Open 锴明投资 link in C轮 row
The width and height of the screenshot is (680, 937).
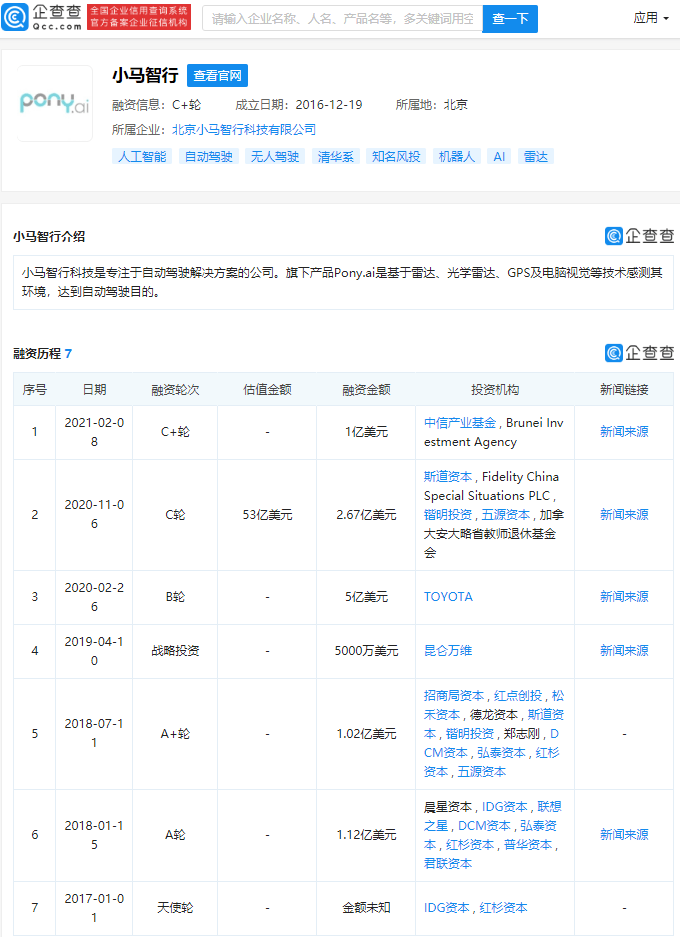tap(448, 515)
